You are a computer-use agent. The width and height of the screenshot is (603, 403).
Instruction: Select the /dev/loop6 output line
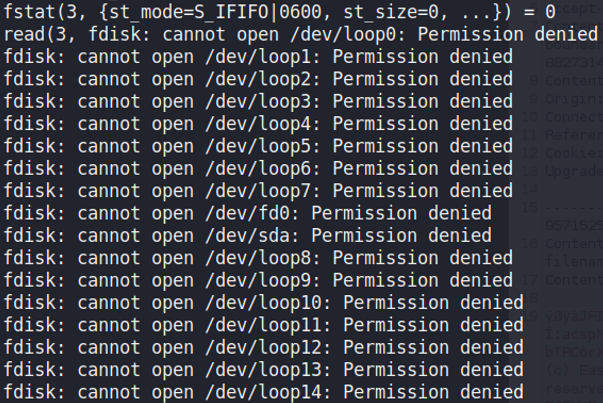pyautogui.click(x=258, y=168)
